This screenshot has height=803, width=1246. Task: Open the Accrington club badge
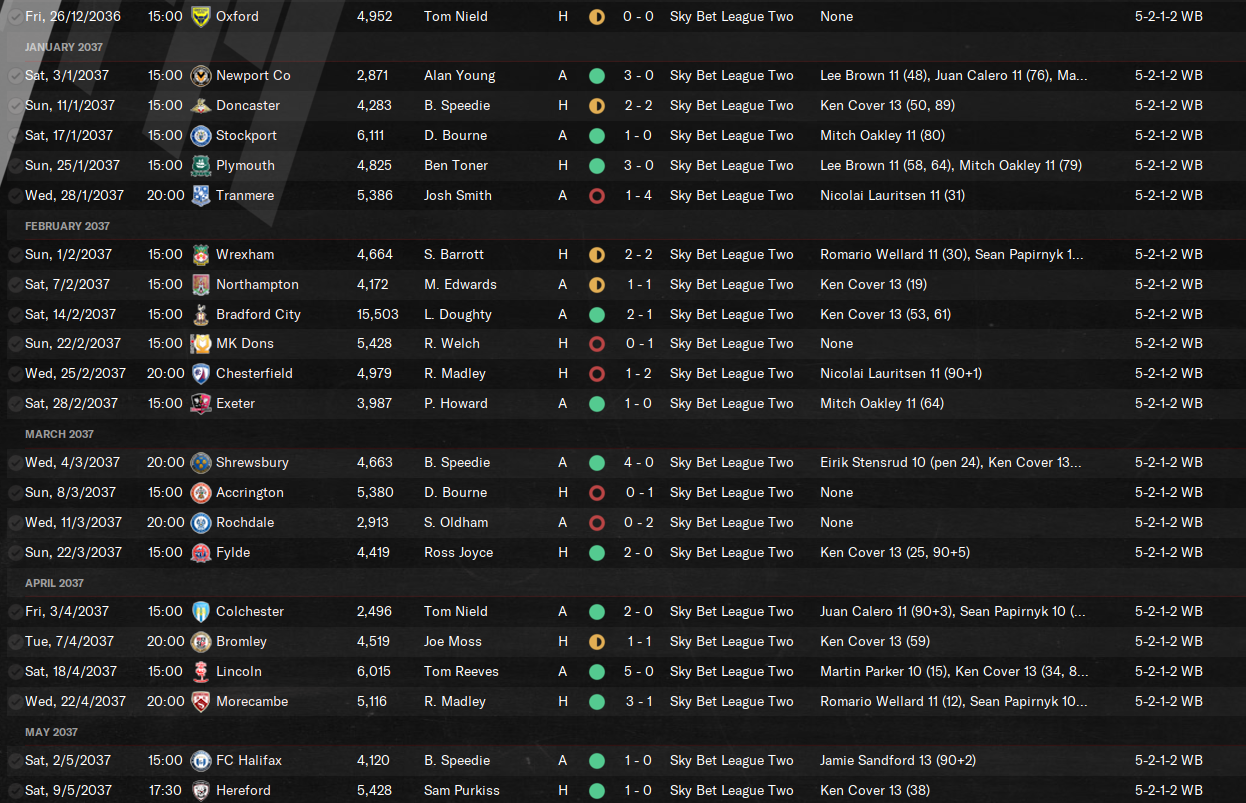[x=201, y=493]
